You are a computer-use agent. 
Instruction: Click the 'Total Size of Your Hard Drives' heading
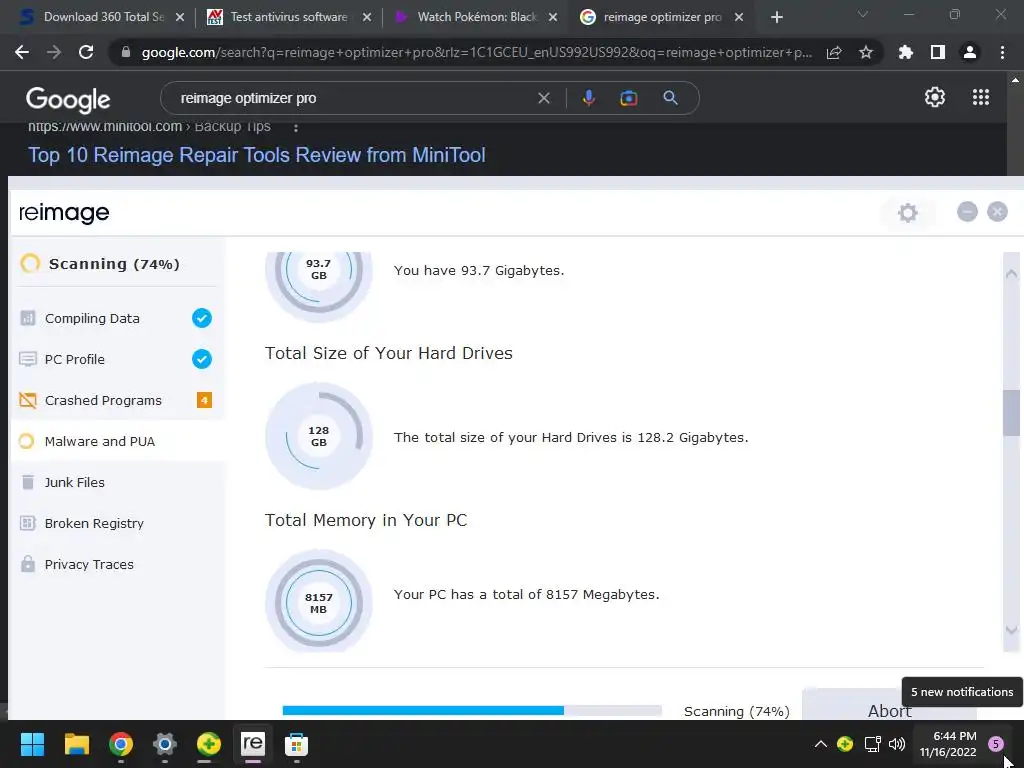click(x=389, y=353)
